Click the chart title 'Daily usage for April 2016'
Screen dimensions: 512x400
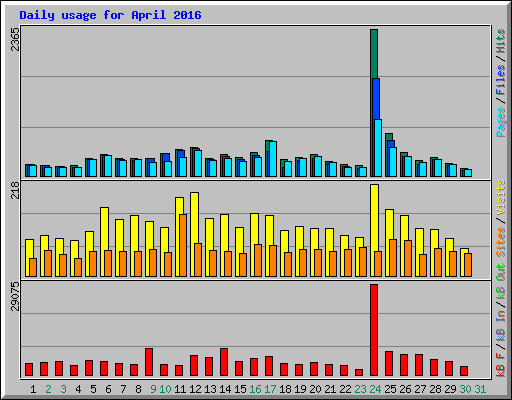click(110, 15)
